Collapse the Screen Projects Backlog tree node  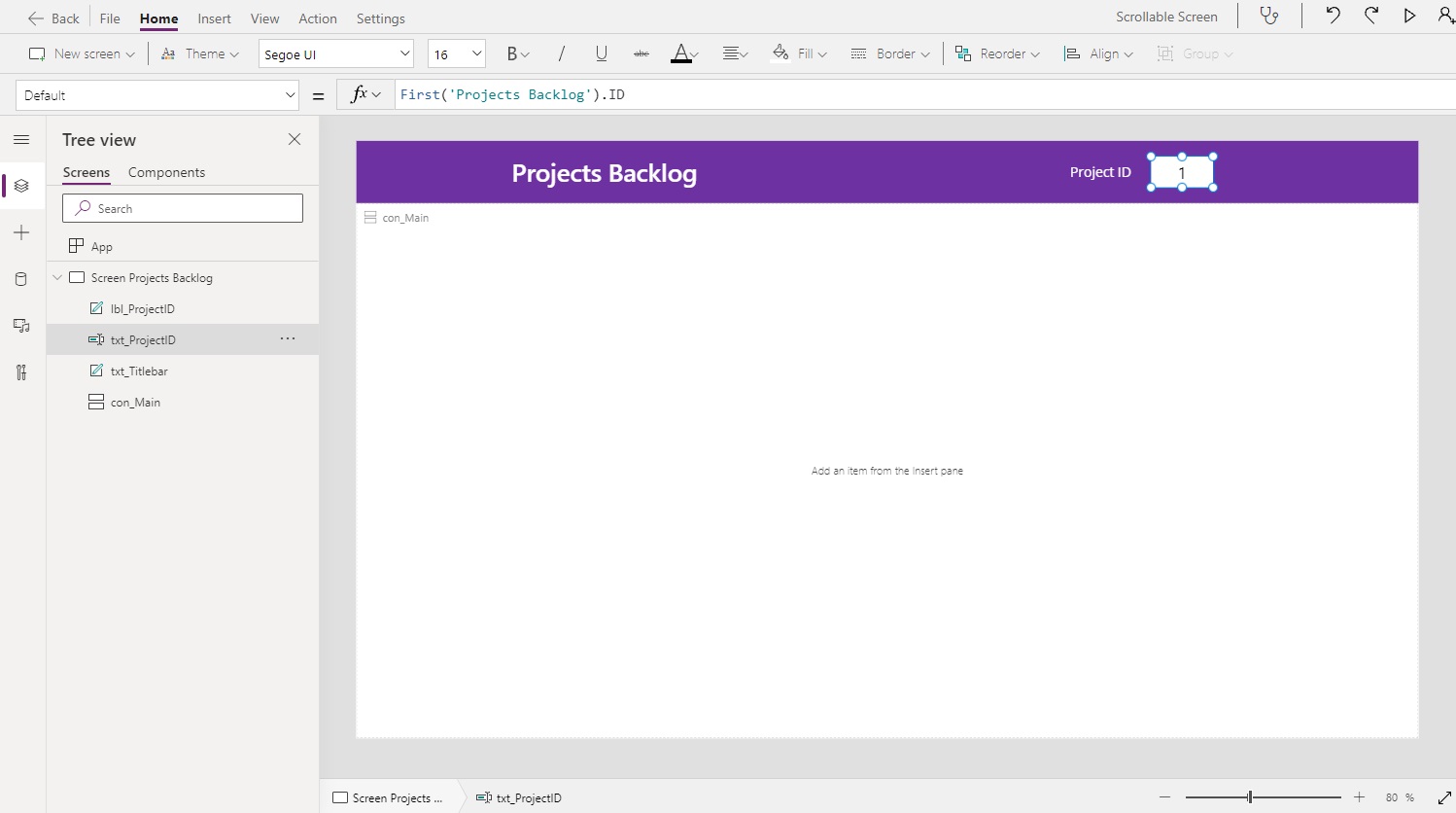click(56, 277)
